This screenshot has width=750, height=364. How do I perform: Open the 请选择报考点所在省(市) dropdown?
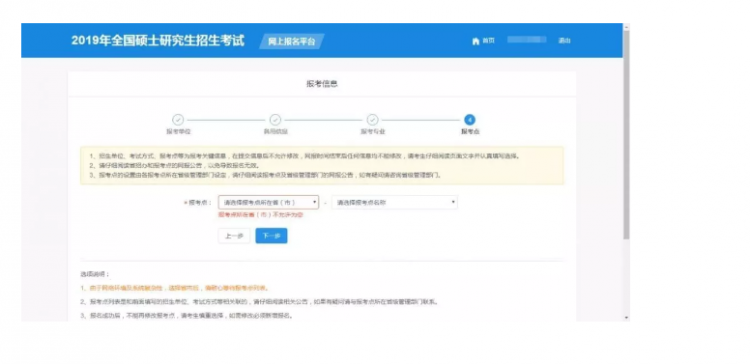268,202
